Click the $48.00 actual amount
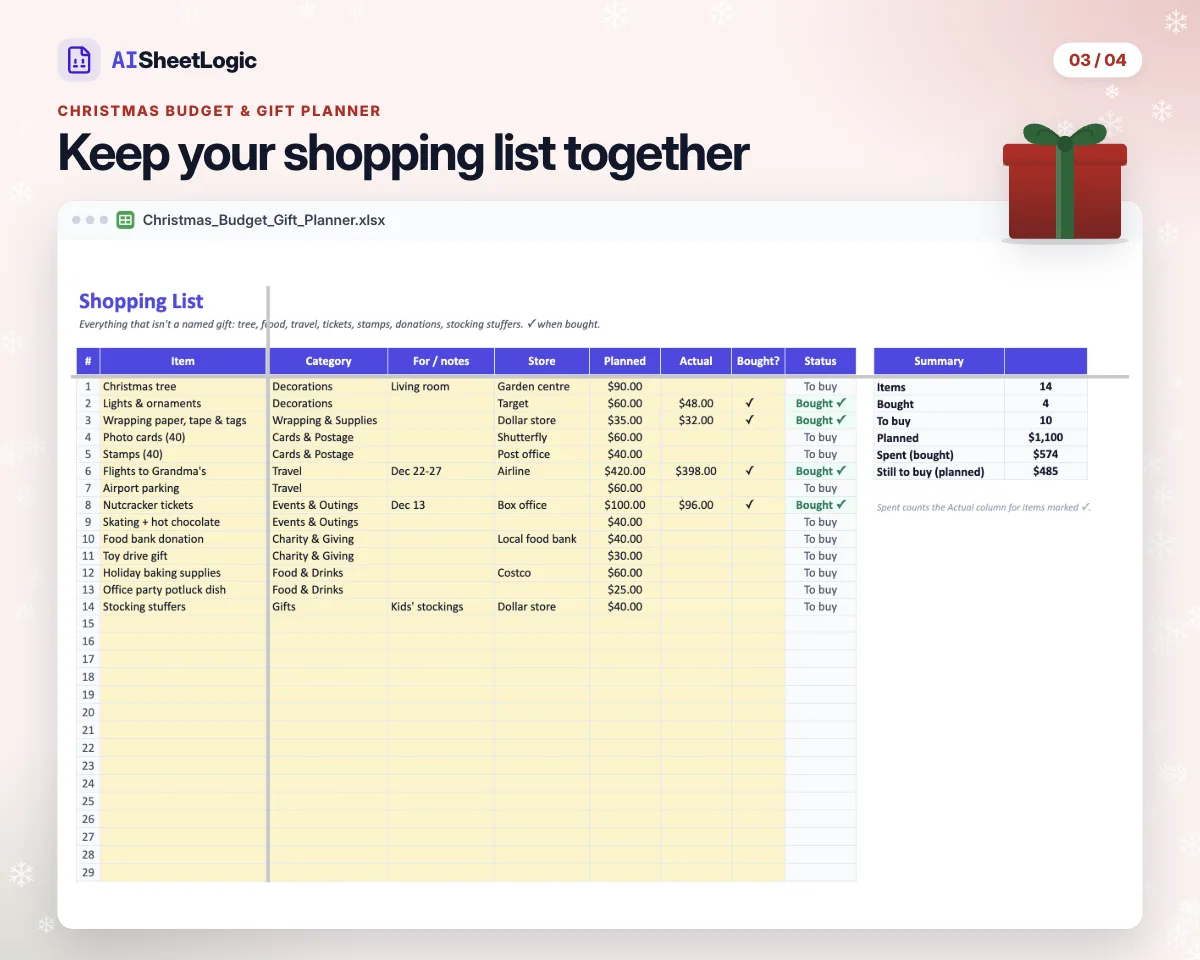 696,403
